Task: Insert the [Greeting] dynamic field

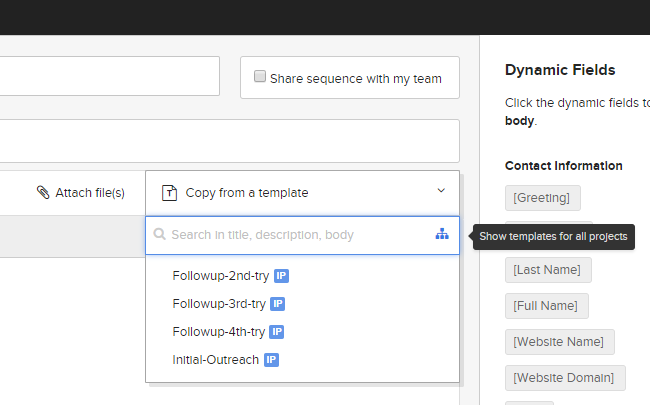Action: 542,198
